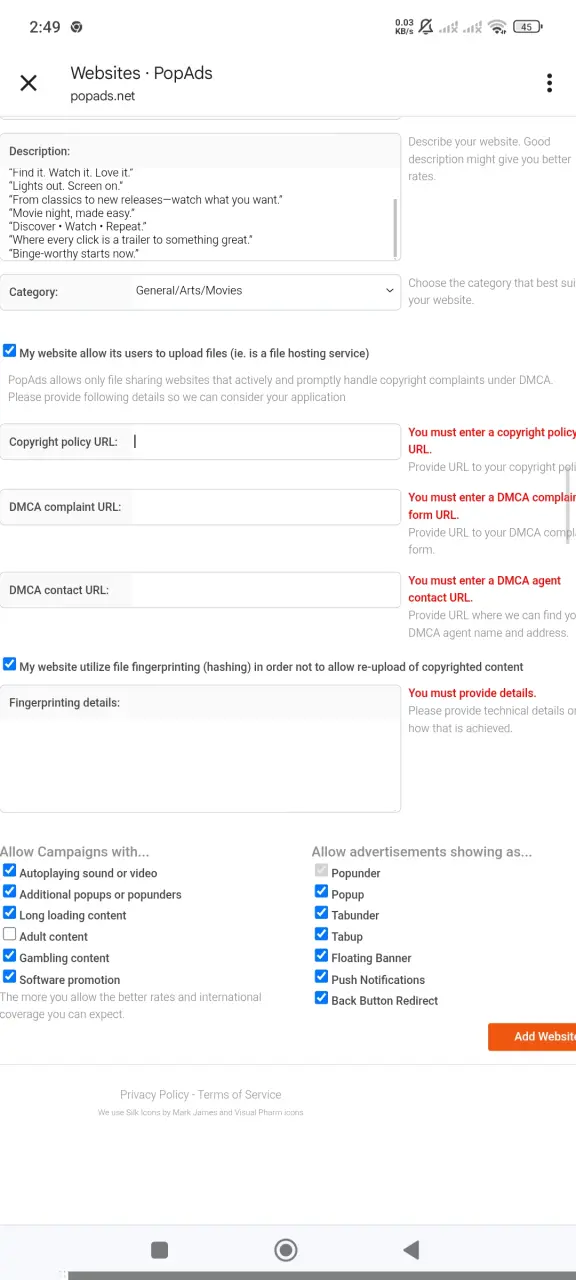Tap the Android home circle icon
This screenshot has width=576, height=1280.
pos(286,1249)
